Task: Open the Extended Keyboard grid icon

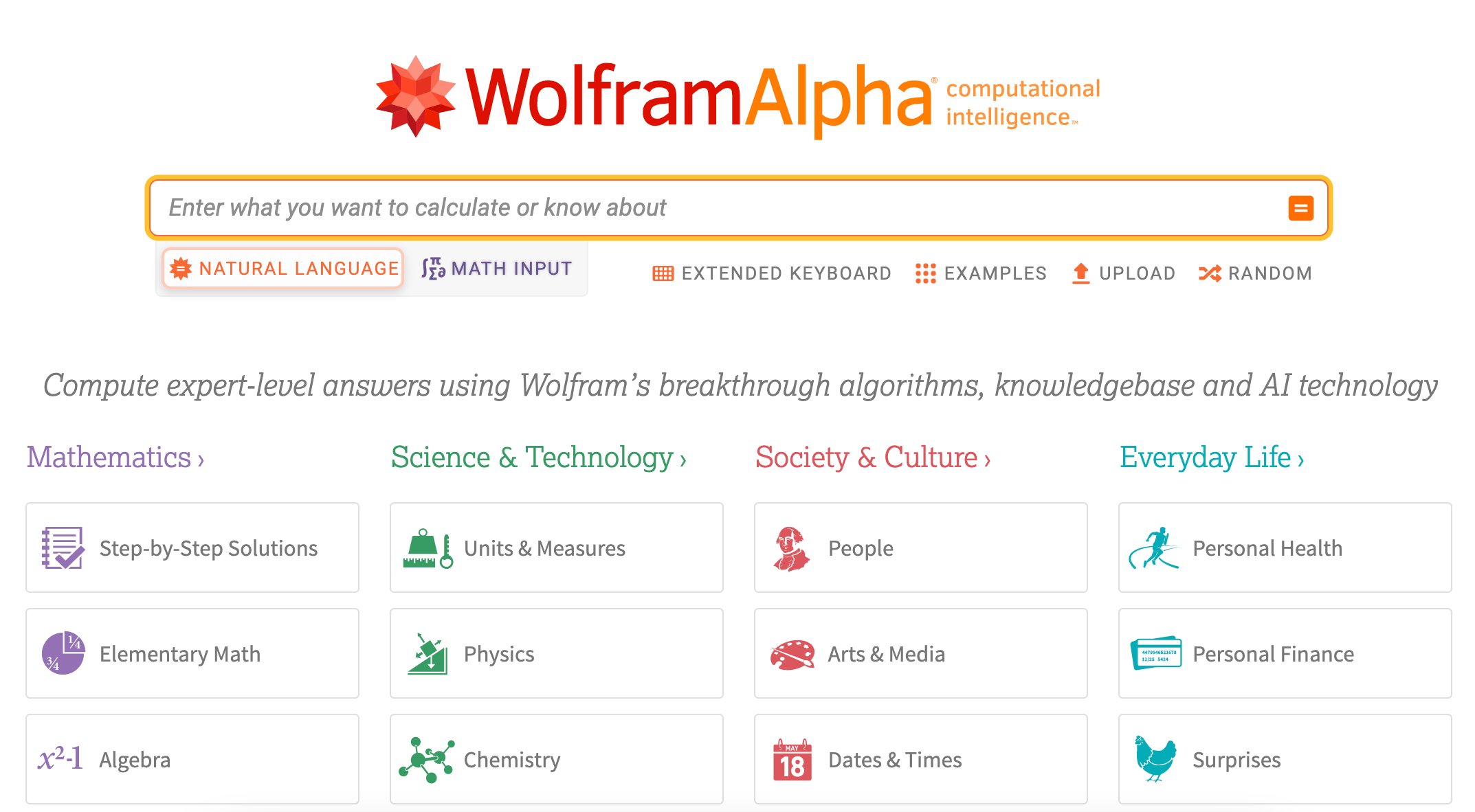Action: (663, 273)
